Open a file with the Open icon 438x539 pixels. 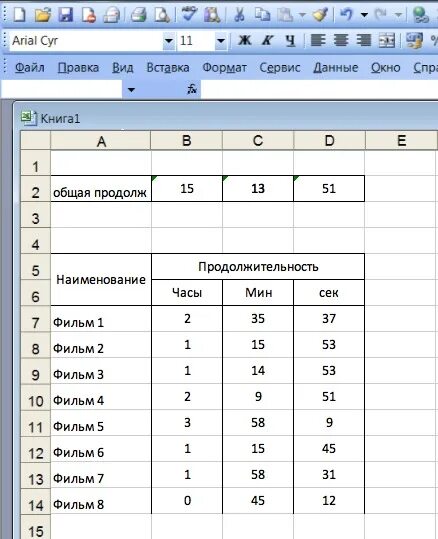[43, 14]
